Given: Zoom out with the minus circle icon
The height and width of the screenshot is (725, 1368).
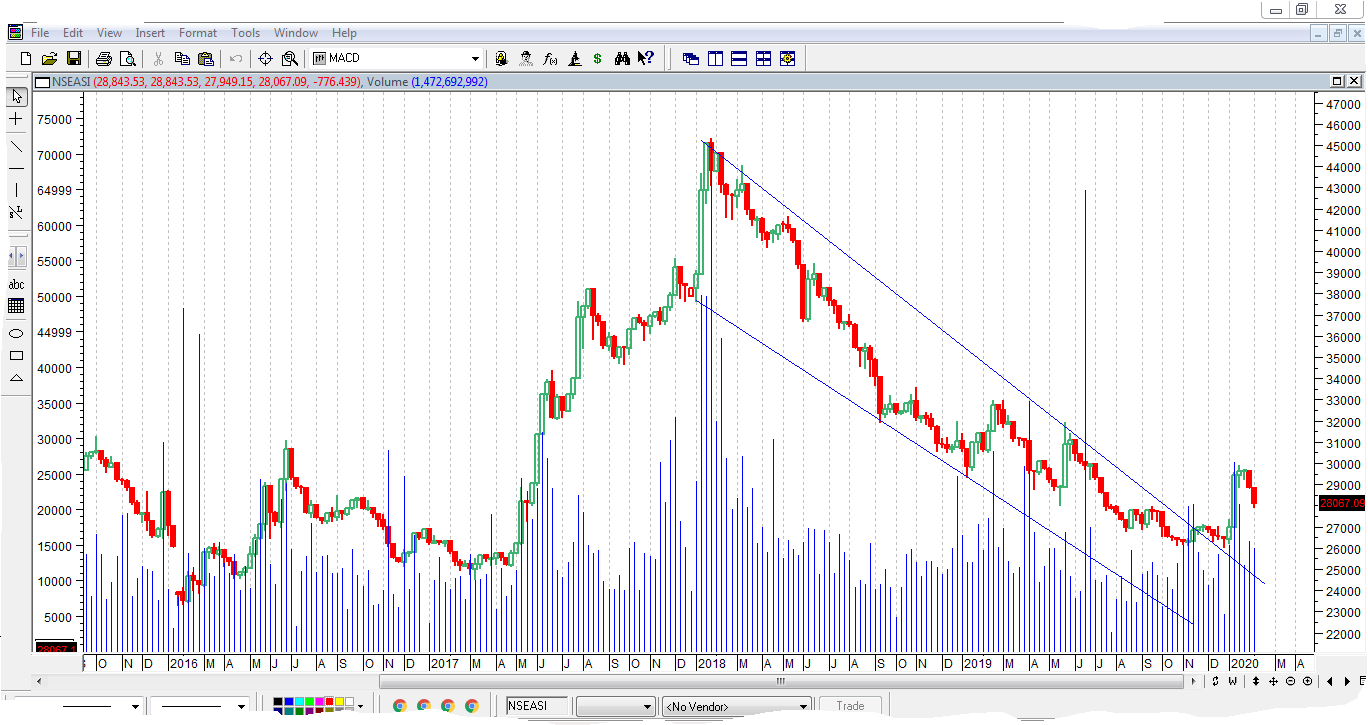Looking at the screenshot, I should tap(1290, 681).
